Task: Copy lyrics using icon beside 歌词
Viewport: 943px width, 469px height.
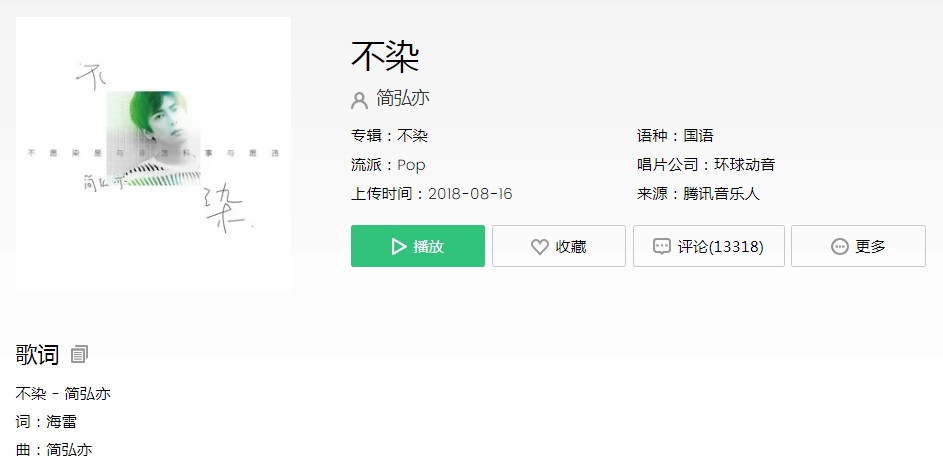Action: click(79, 354)
